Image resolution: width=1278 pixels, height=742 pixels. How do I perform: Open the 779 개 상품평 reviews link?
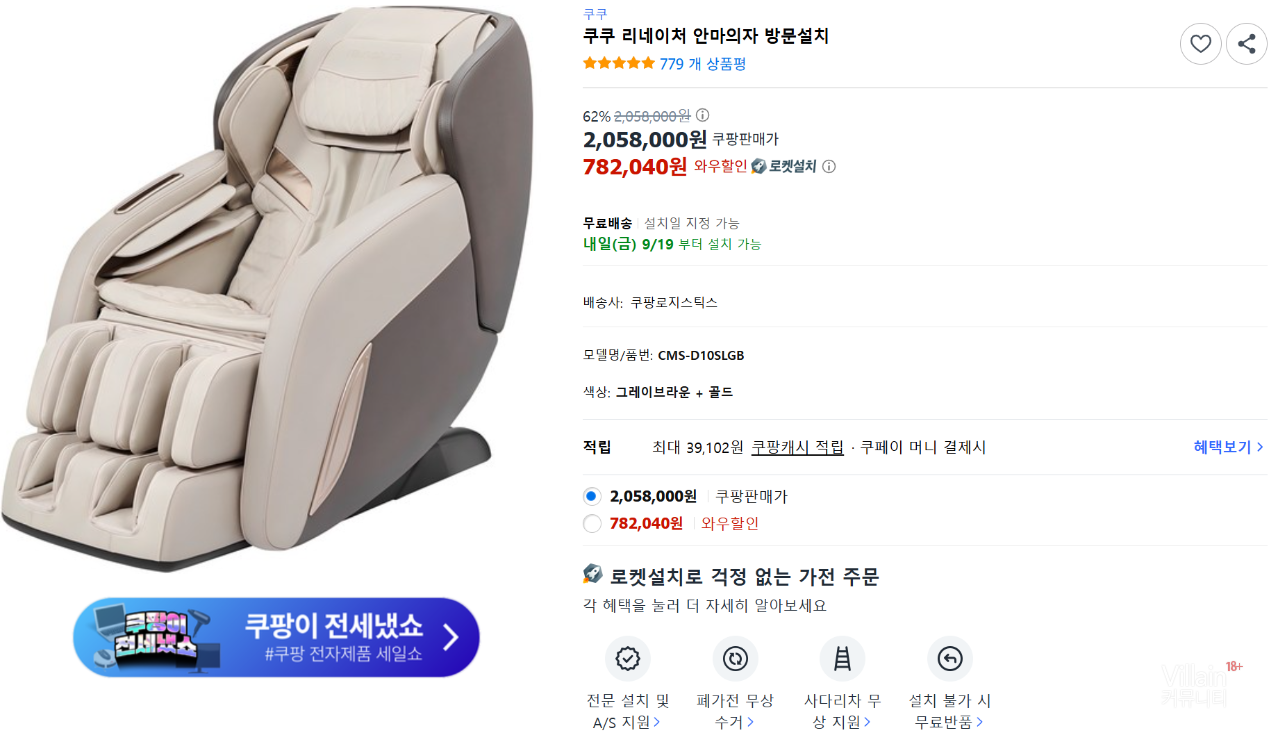pyautogui.click(x=702, y=64)
